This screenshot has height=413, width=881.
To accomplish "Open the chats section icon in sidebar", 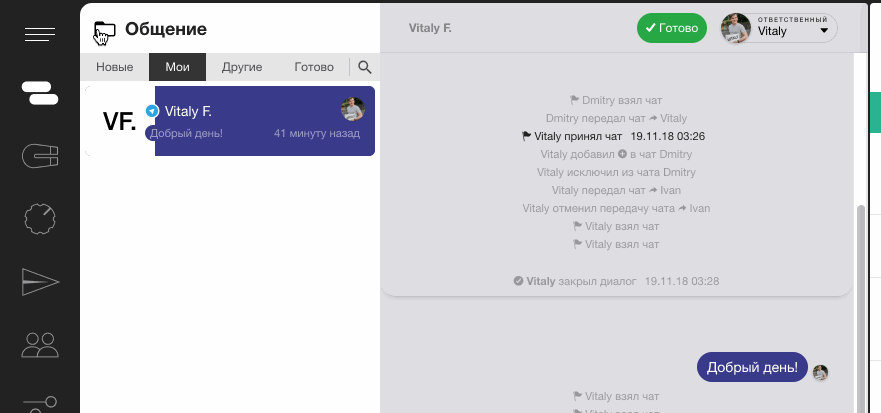I will [40, 92].
